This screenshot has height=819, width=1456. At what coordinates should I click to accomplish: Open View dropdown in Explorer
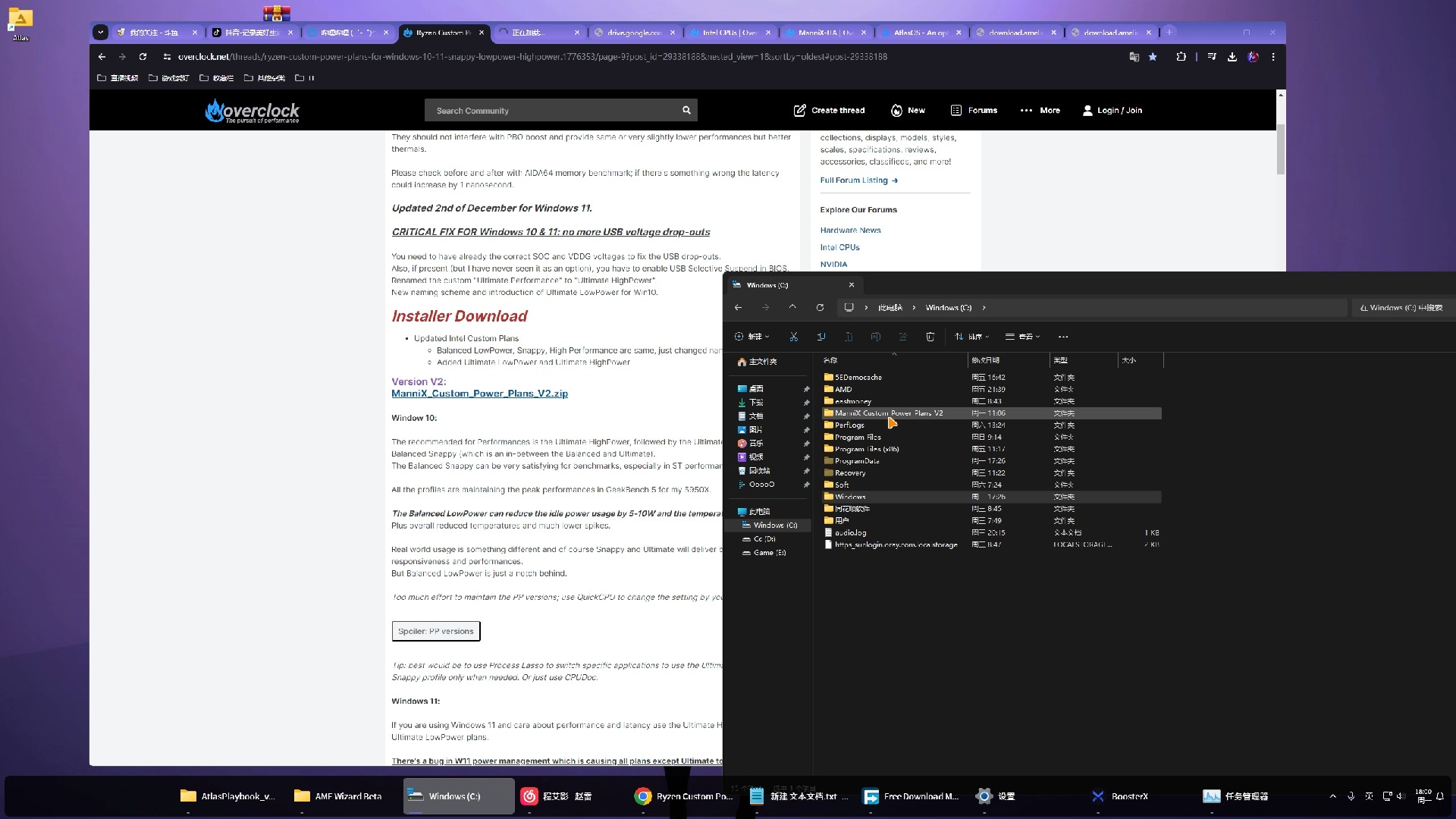click(1022, 337)
